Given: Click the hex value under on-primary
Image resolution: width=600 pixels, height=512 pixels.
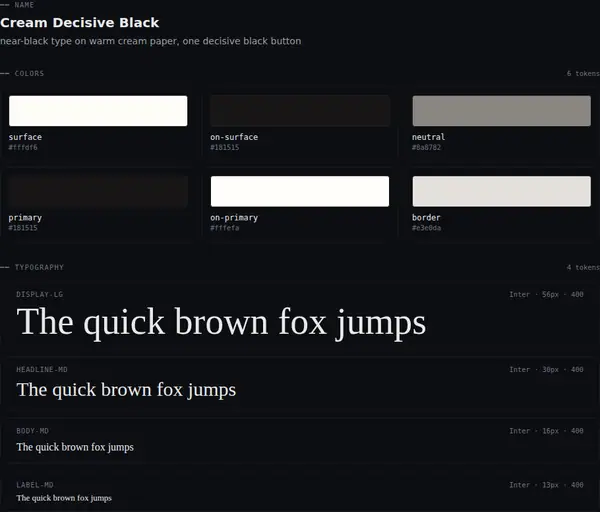Looking at the screenshot, I should tap(225, 228).
